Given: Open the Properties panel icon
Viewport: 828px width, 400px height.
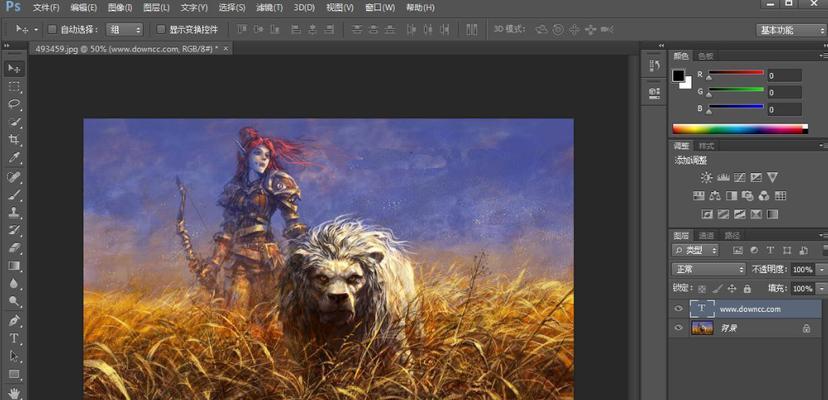Looking at the screenshot, I should (654, 92).
